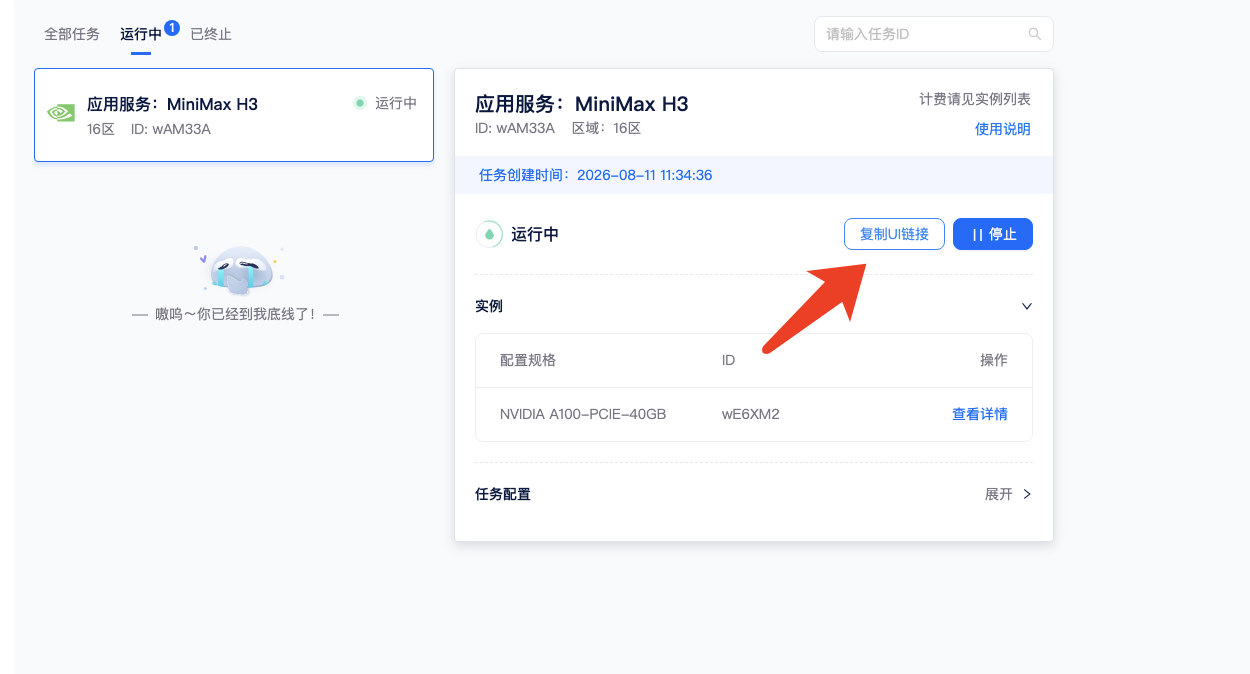1250x674 pixels.
Task: Collapse the 实例 section chevron
Action: click(x=1026, y=306)
